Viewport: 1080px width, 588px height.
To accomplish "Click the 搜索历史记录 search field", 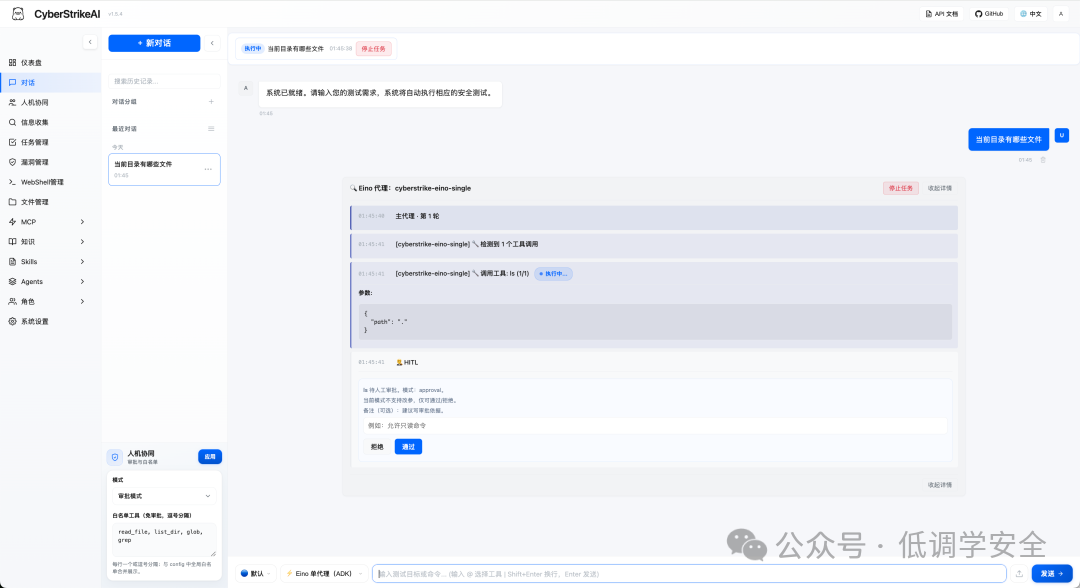I will coord(164,81).
